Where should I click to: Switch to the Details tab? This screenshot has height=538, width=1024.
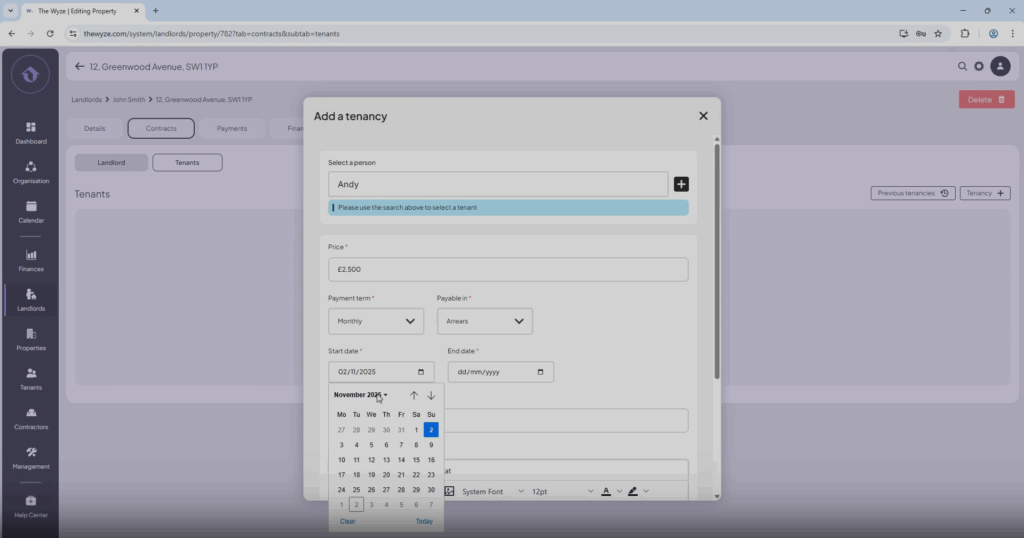click(x=95, y=128)
